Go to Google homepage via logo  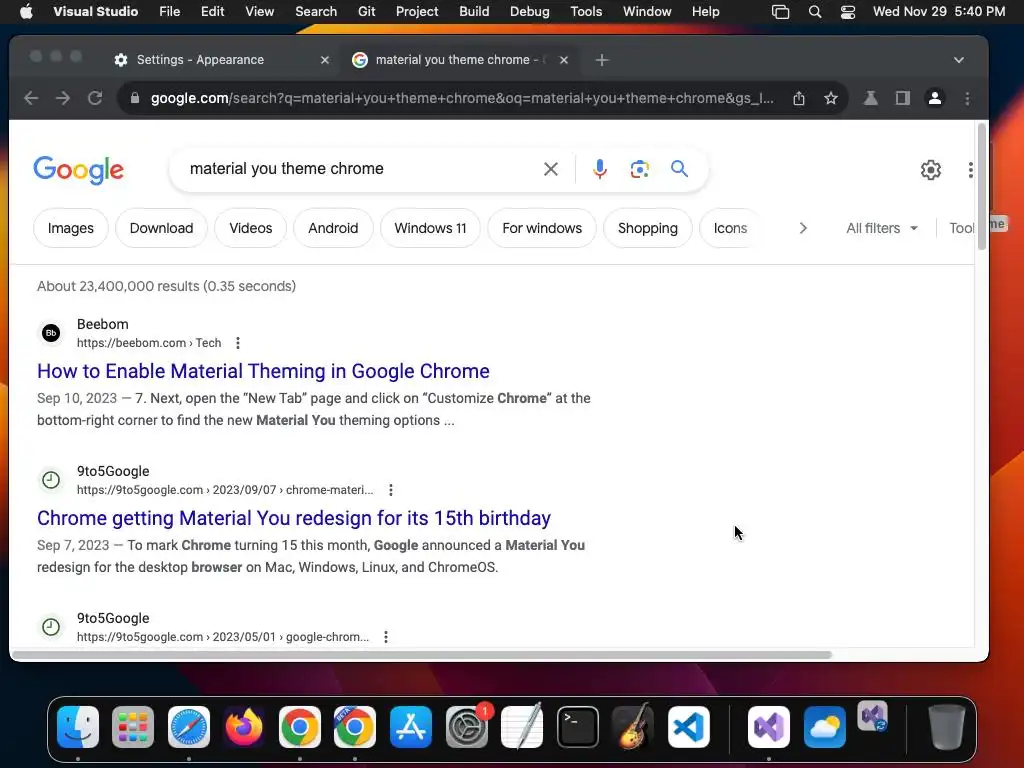click(x=78, y=170)
